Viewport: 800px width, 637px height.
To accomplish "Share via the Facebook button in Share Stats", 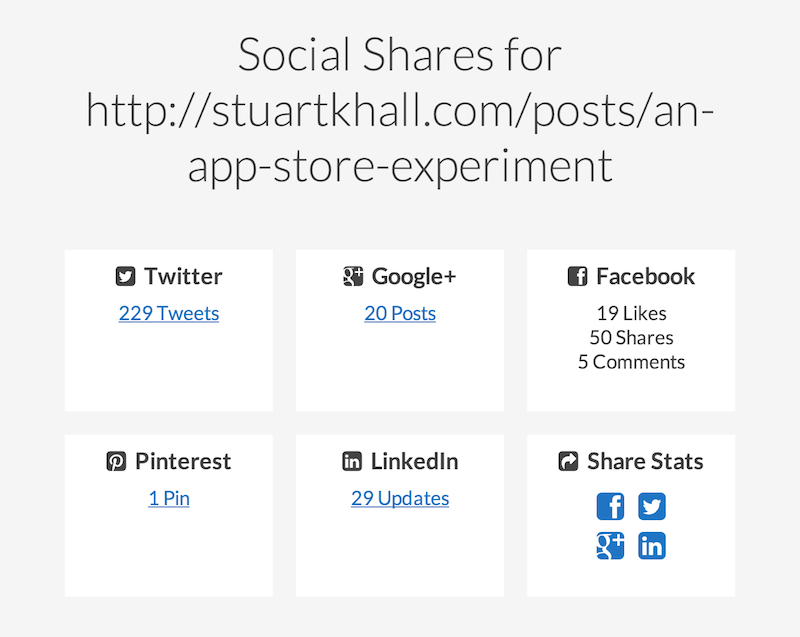I will [610, 506].
